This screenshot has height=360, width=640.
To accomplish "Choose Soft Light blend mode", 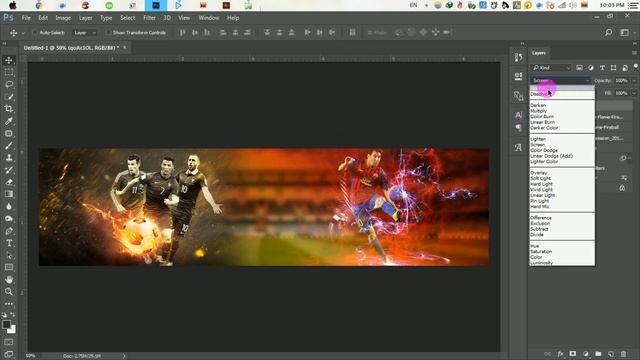I will point(540,178).
